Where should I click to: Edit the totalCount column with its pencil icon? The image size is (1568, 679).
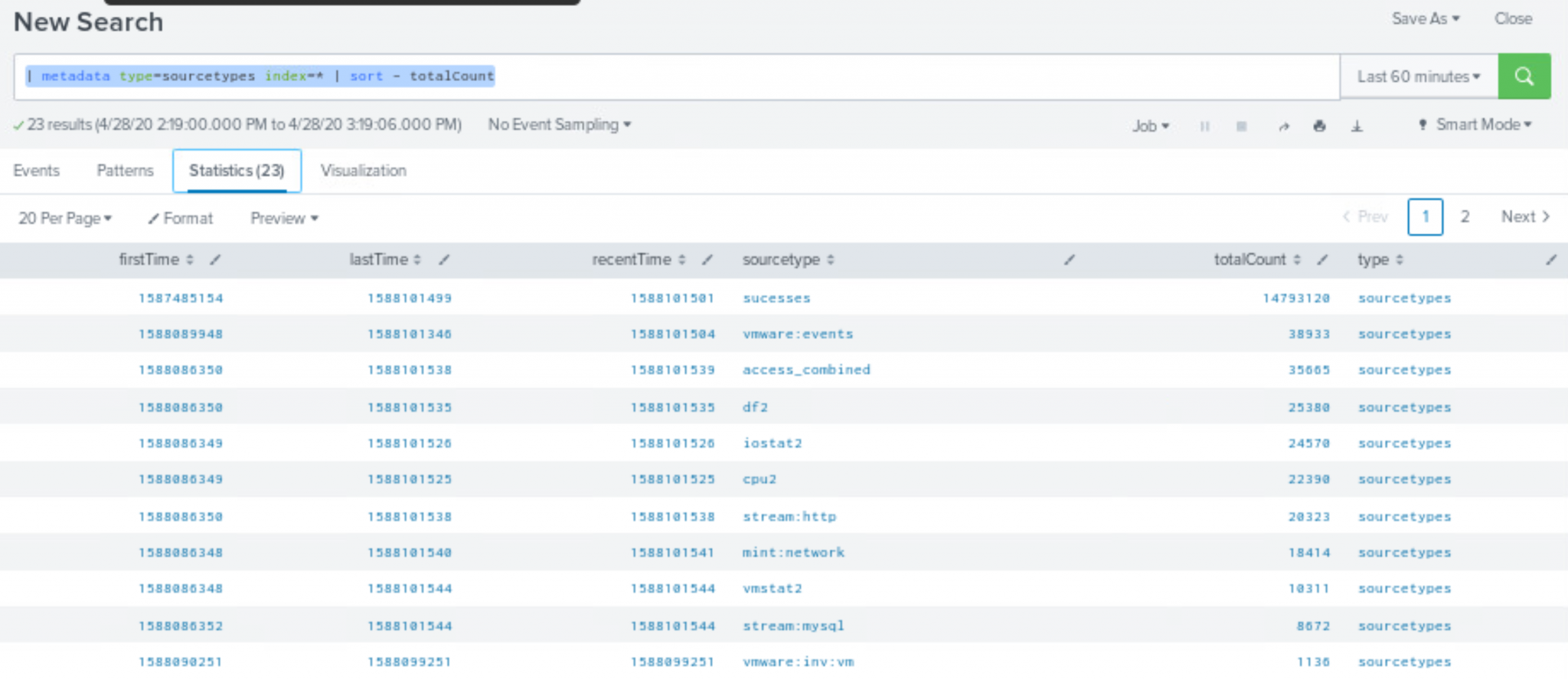point(1322,260)
